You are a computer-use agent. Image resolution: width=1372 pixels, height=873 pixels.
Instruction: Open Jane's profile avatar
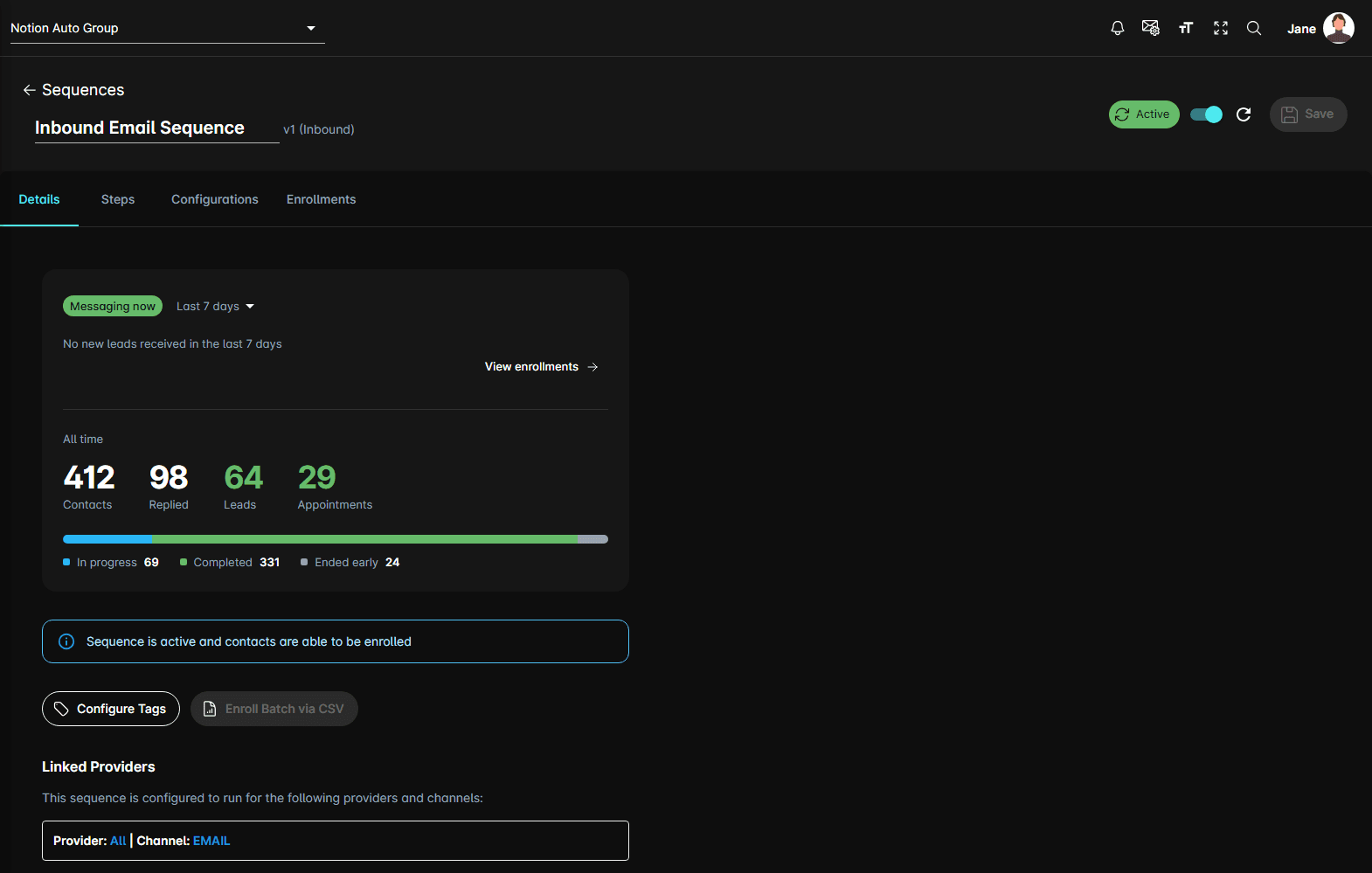[1339, 28]
